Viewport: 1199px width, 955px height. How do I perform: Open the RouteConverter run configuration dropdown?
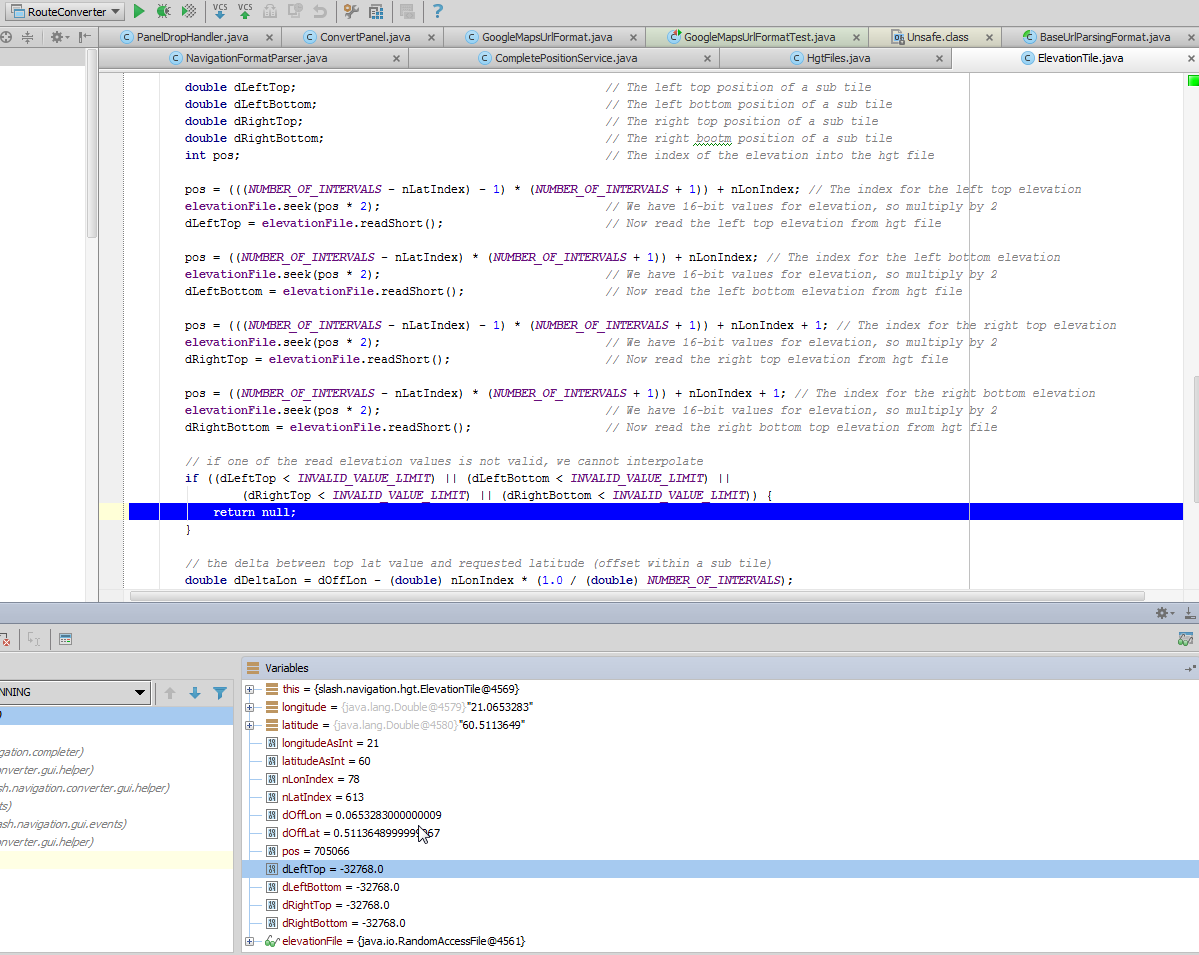(66, 12)
